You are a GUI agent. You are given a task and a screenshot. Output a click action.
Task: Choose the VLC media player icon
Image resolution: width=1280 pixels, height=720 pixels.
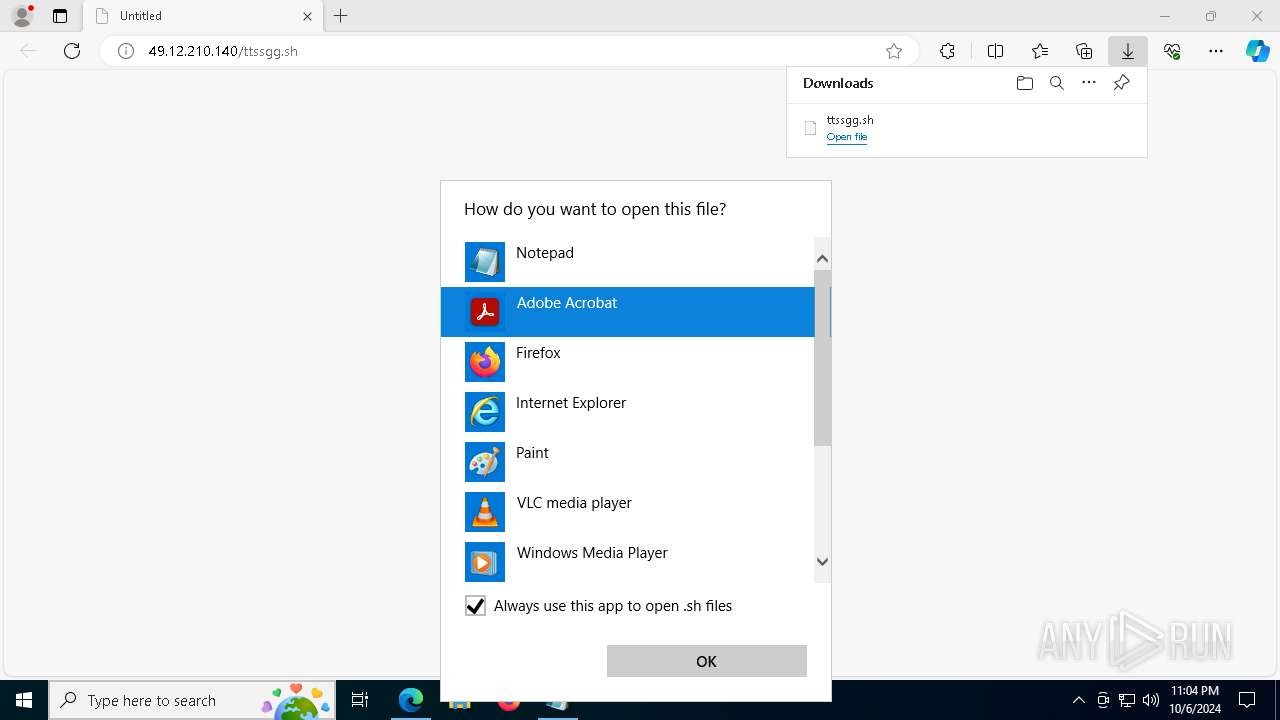coord(485,512)
